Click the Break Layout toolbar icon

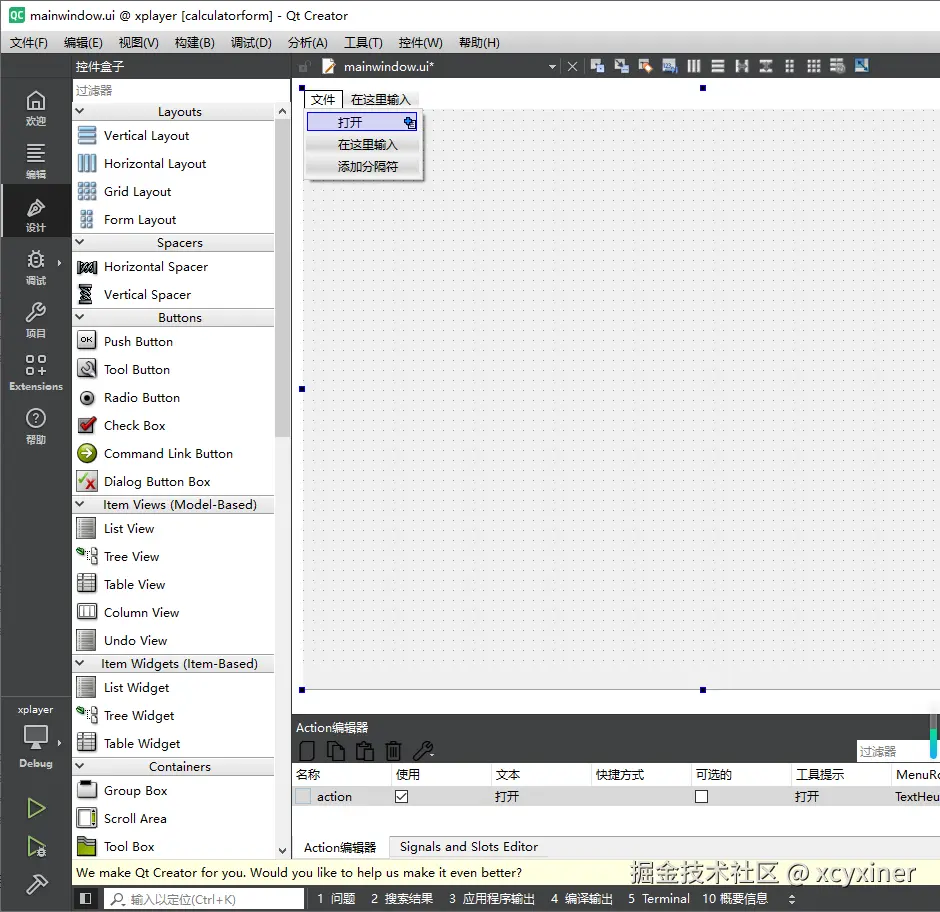(837, 66)
